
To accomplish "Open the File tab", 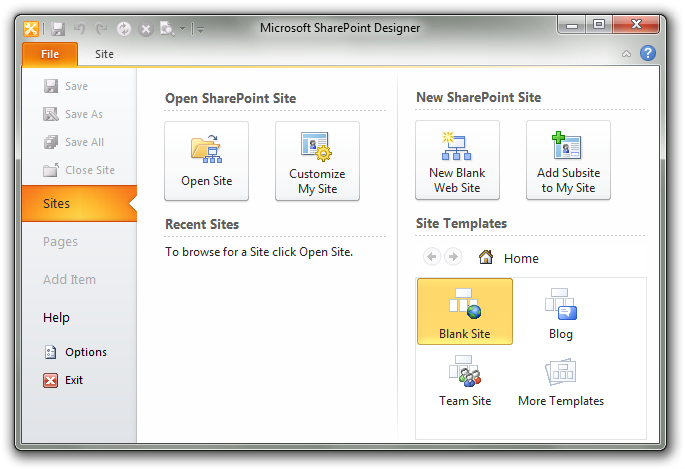I will tap(50, 54).
